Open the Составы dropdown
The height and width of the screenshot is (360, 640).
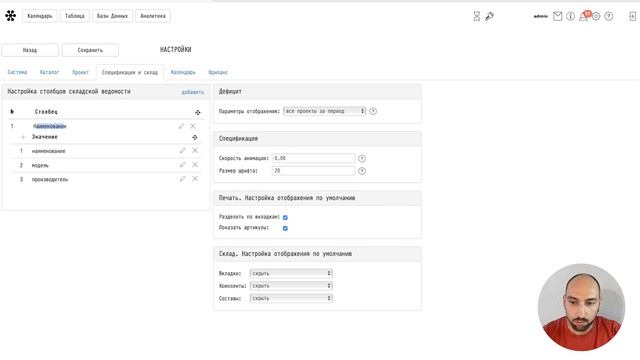(291, 298)
